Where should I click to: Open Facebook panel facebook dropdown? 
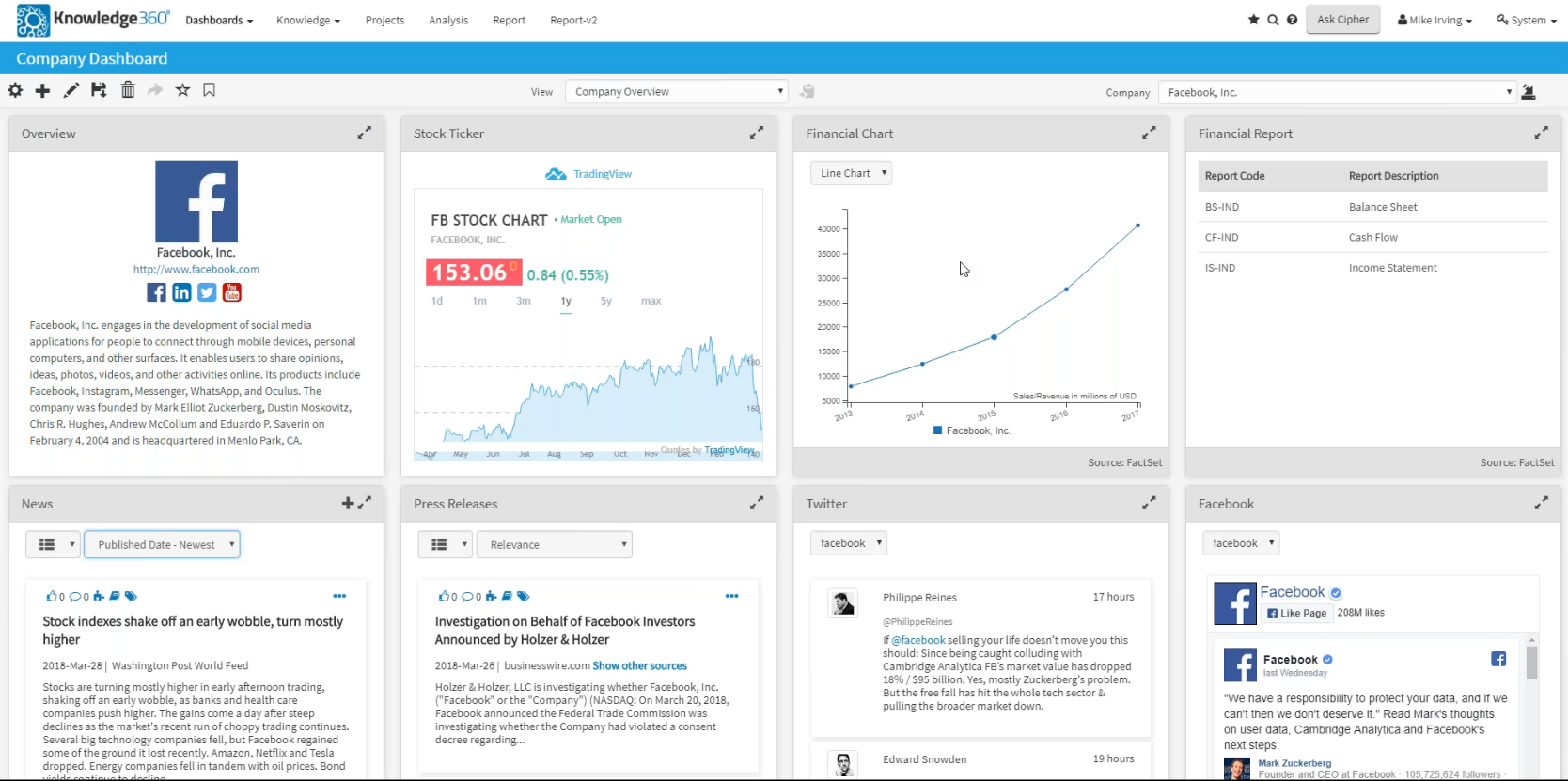pos(1241,543)
